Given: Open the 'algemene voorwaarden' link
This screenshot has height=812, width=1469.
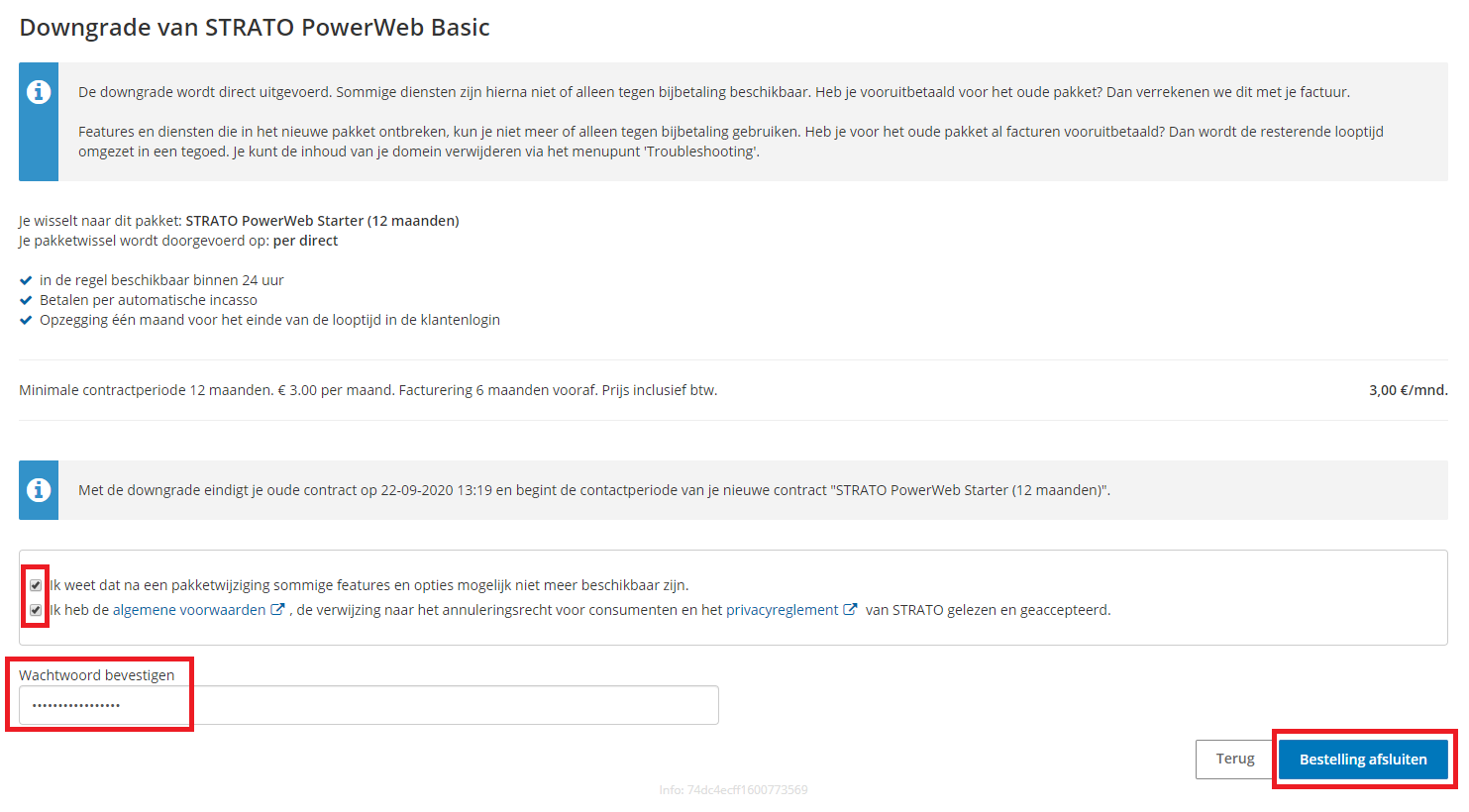Looking at the screenshot, I should [x=188, y=610].
